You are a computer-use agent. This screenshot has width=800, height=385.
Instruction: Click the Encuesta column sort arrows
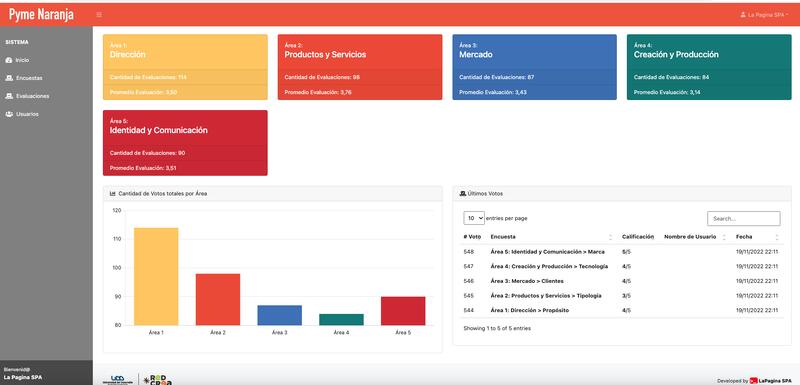tap(610, 237)
